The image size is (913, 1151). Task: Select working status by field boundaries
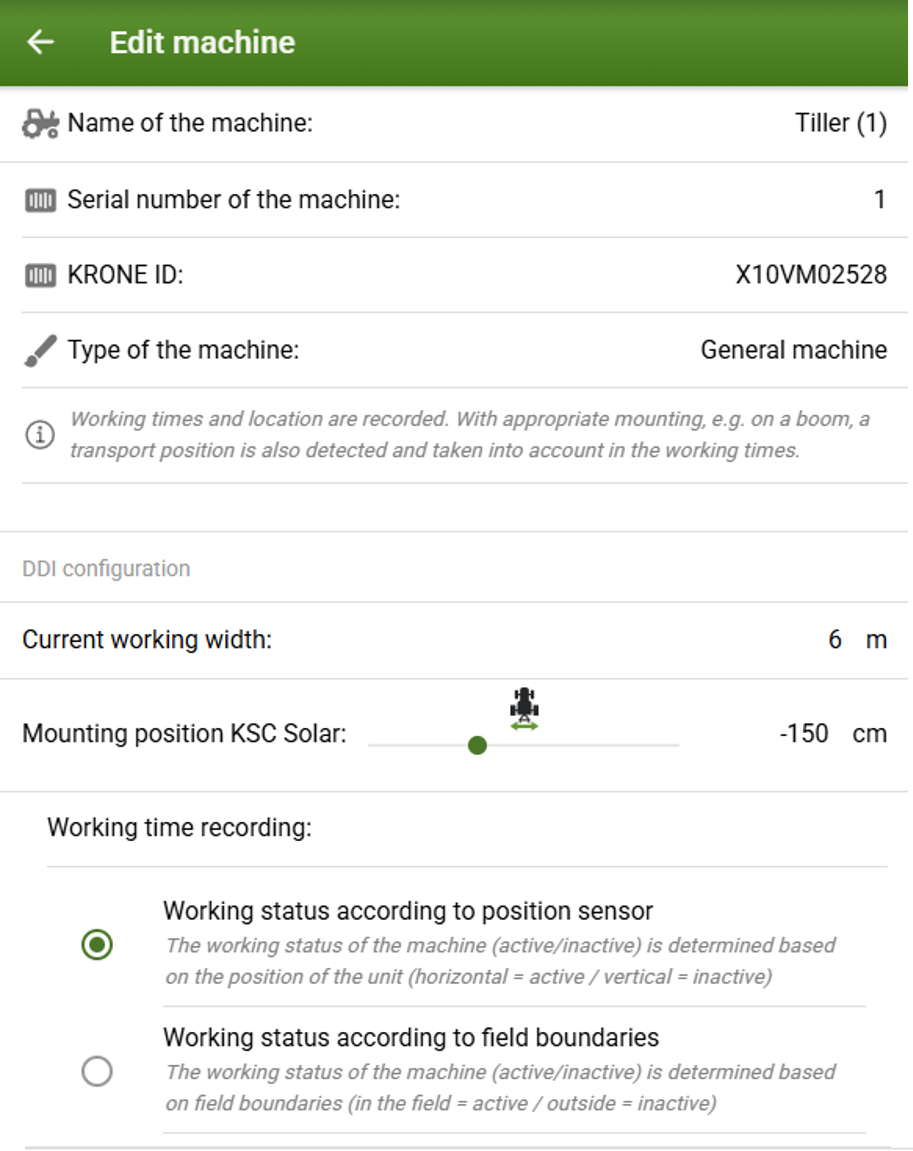(97, 1072)
